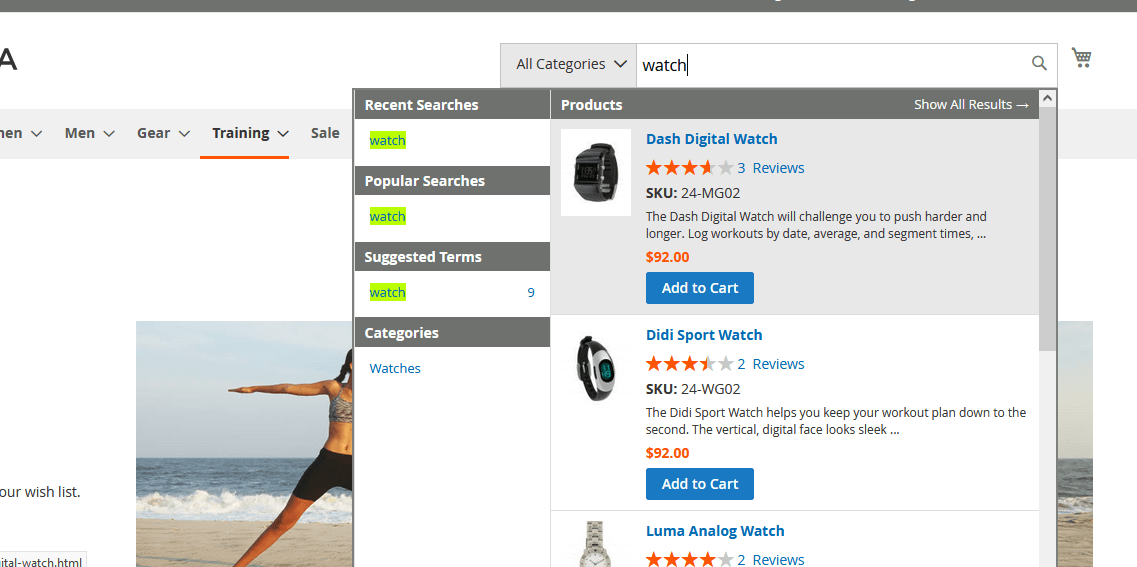
Task: Expand the Gear menu
Action: (x=163, y=133)
